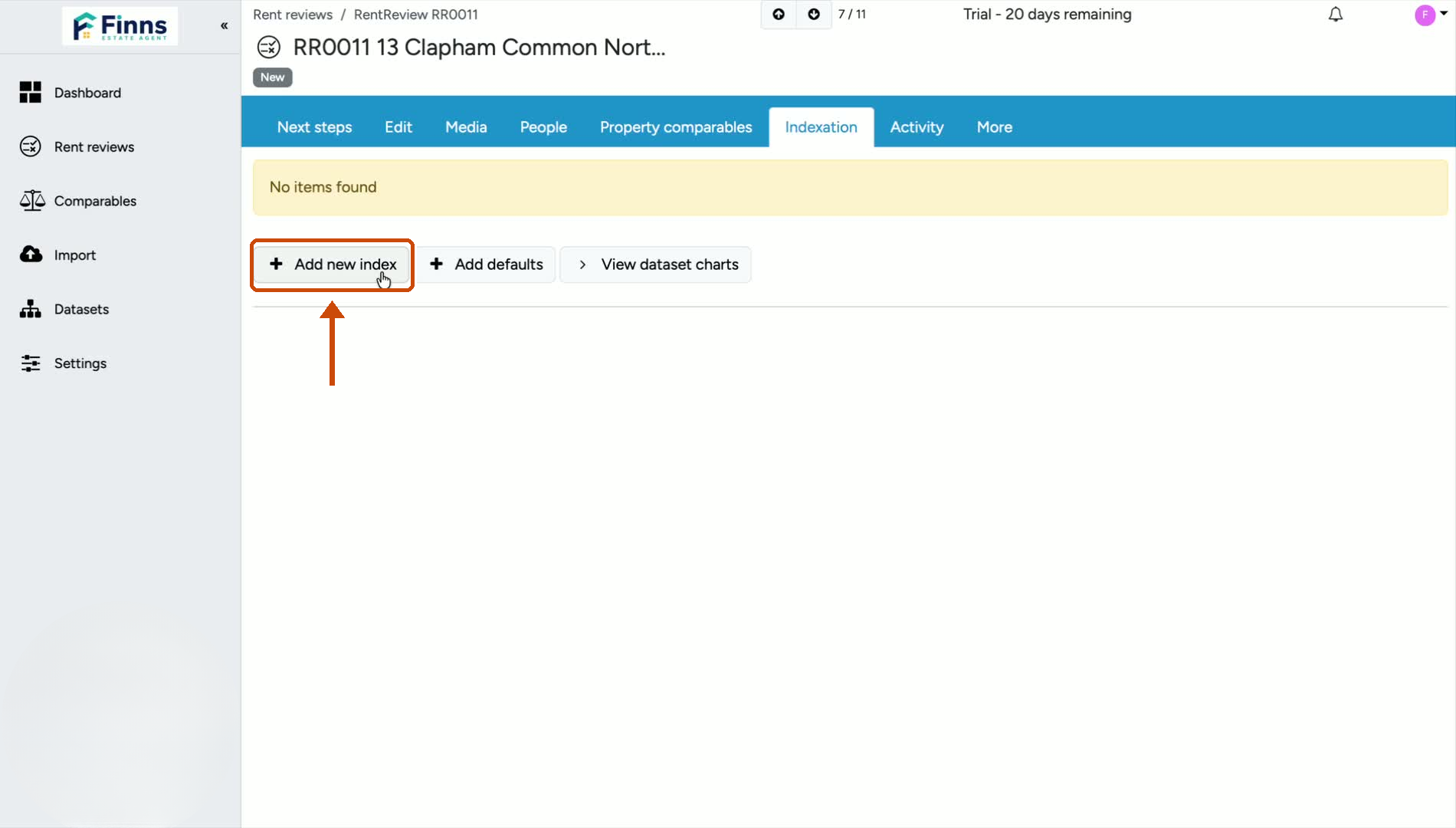The height and width of the screenshot is (828, 1456).
Task: Click the New status badge
Action: [x=273, y=77]
